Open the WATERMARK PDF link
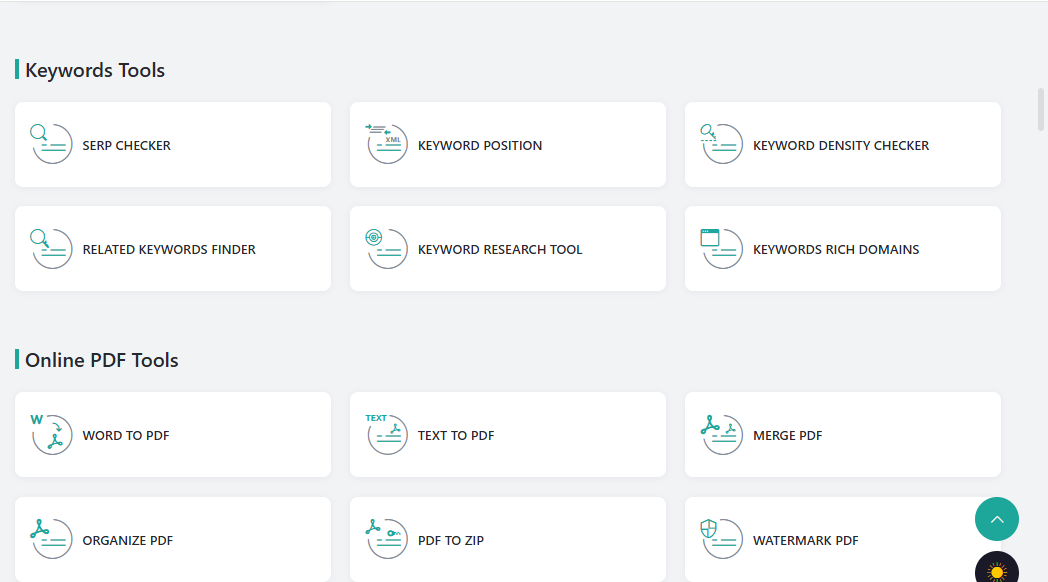This screenshot has height=582, width=1048. point(805,541)
